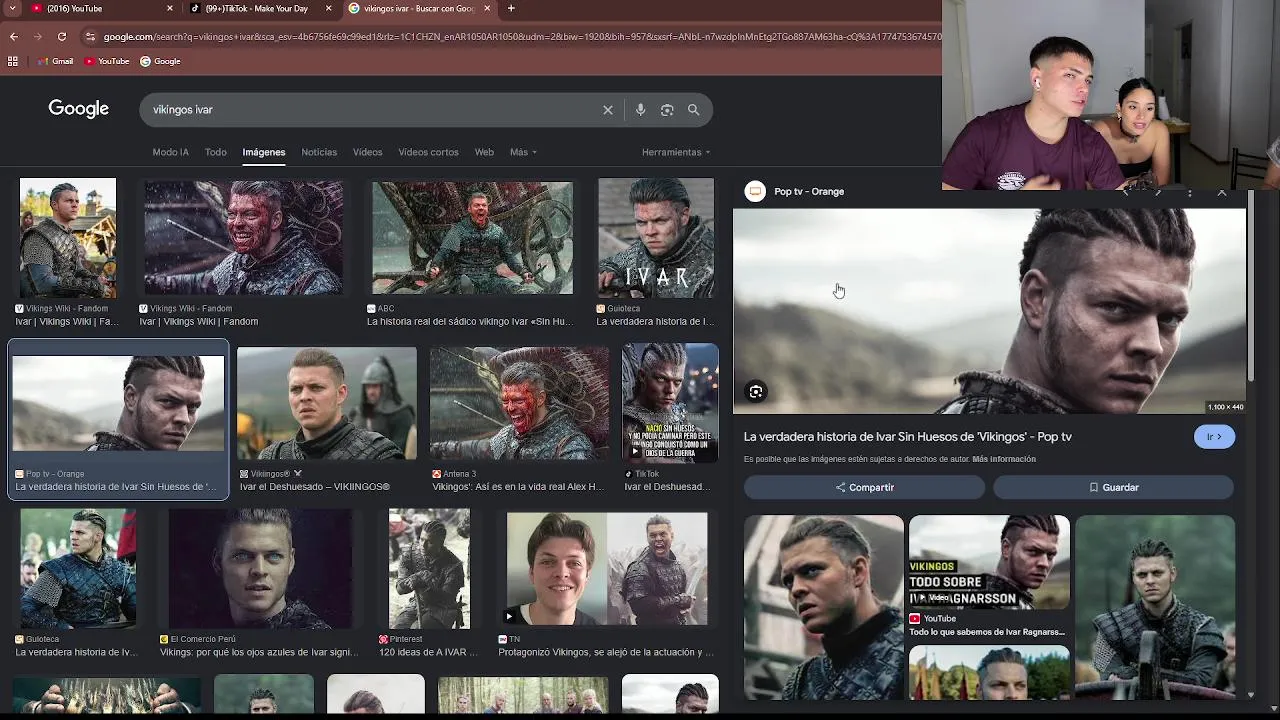Click the text 'Ivar | Vikings Wiki | Fa...' under first result
The height and width of the screenshot is (720, 1280).
[x=67, y=322]
